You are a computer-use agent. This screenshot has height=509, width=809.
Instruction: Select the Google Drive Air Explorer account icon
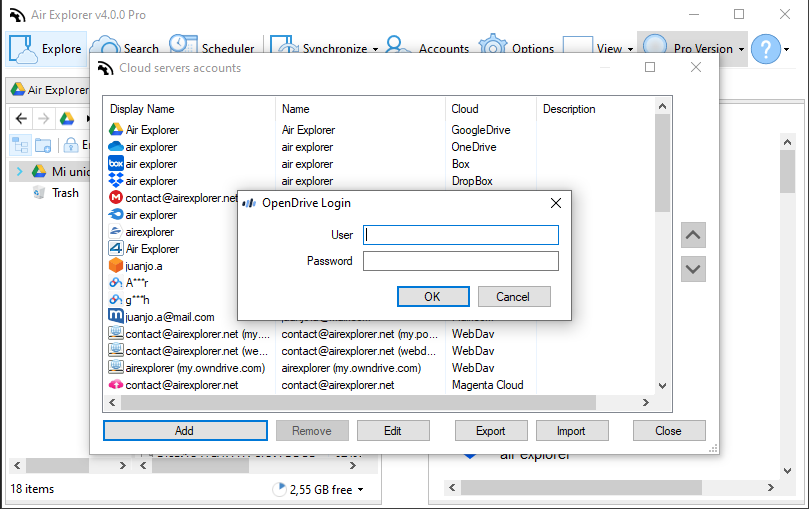coord(116,129)
